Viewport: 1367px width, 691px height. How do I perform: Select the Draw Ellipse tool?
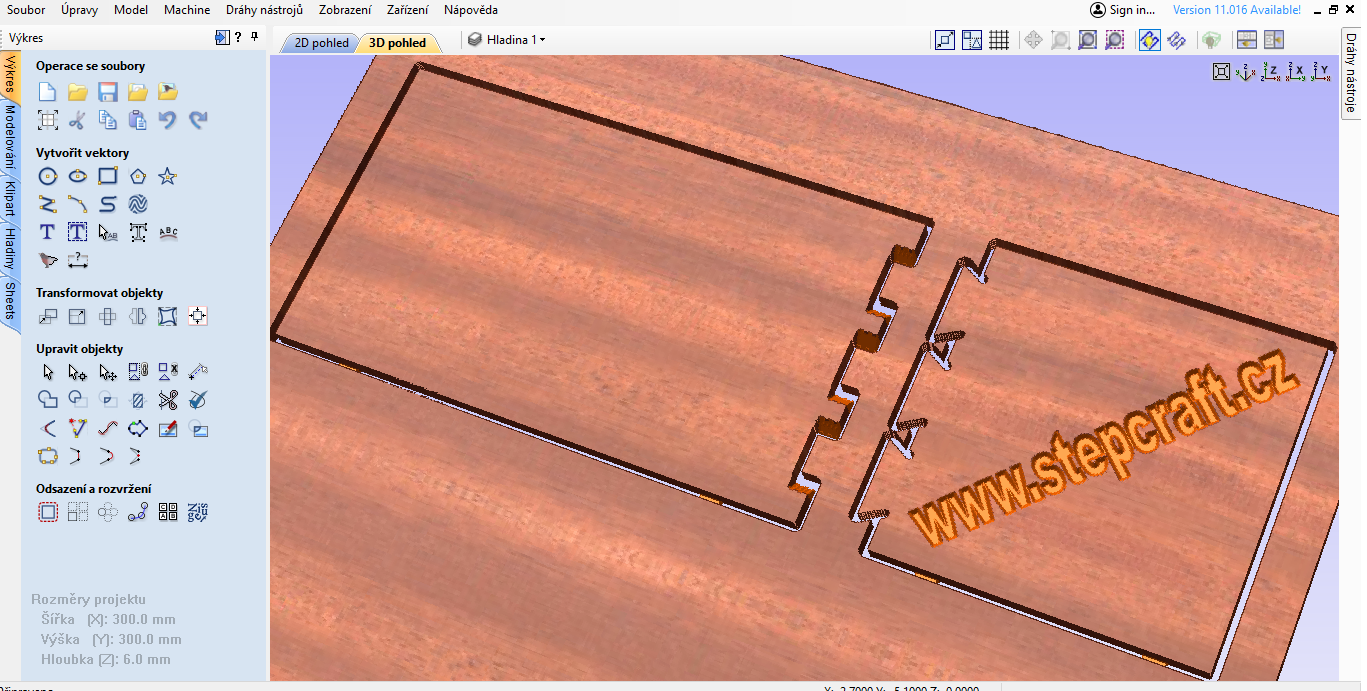[77, 177]
